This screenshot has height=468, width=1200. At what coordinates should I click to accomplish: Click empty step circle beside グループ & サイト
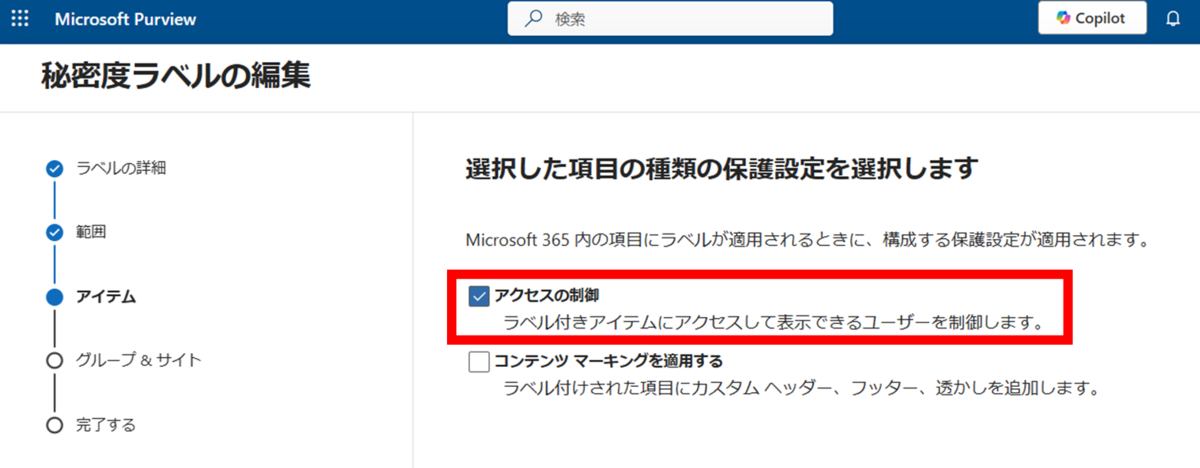[55, 361]
